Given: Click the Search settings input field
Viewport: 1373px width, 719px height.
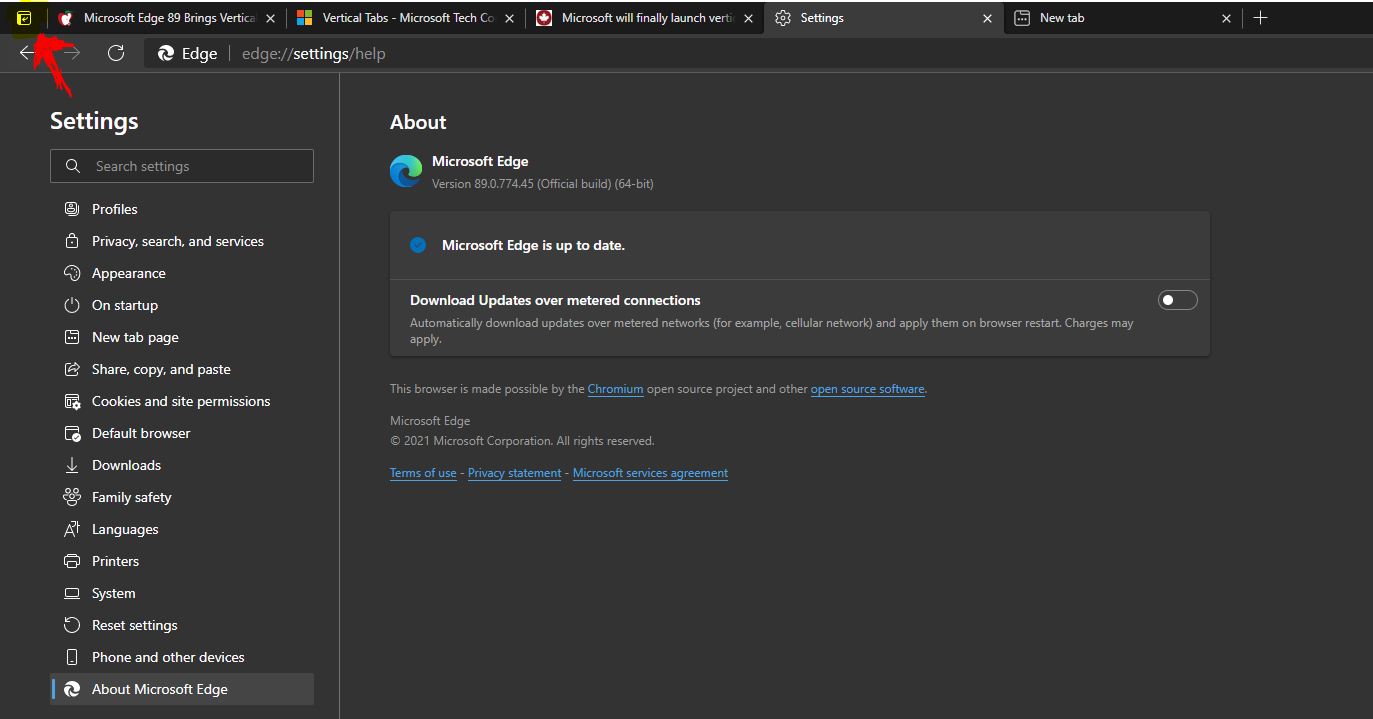Looking at the screenshot, I should click(182, 166).
